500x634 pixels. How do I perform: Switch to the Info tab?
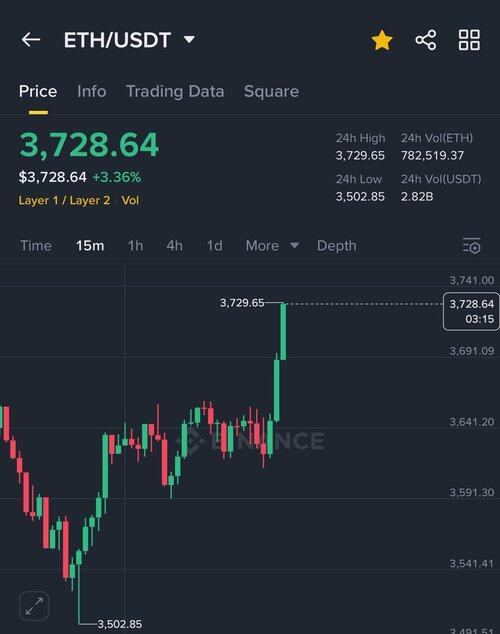click(x=92, y=91)
